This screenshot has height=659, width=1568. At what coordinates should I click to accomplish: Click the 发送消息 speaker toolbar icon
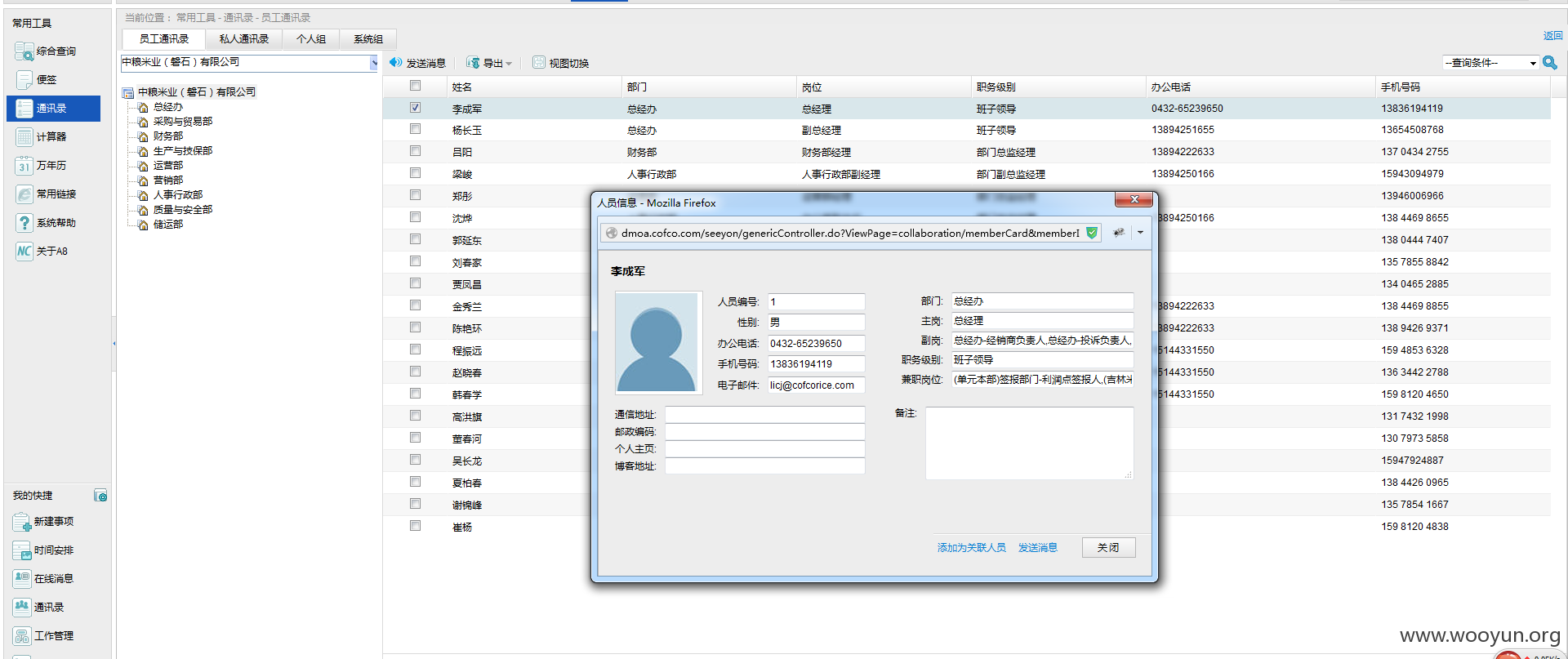[x=396, y=63]
